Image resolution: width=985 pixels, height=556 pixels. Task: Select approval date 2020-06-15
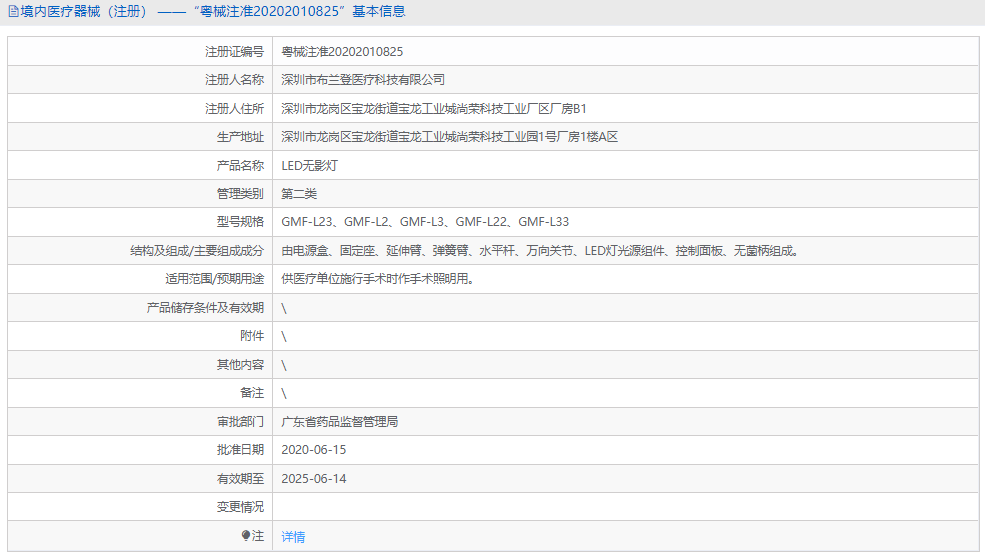[313, 450]
